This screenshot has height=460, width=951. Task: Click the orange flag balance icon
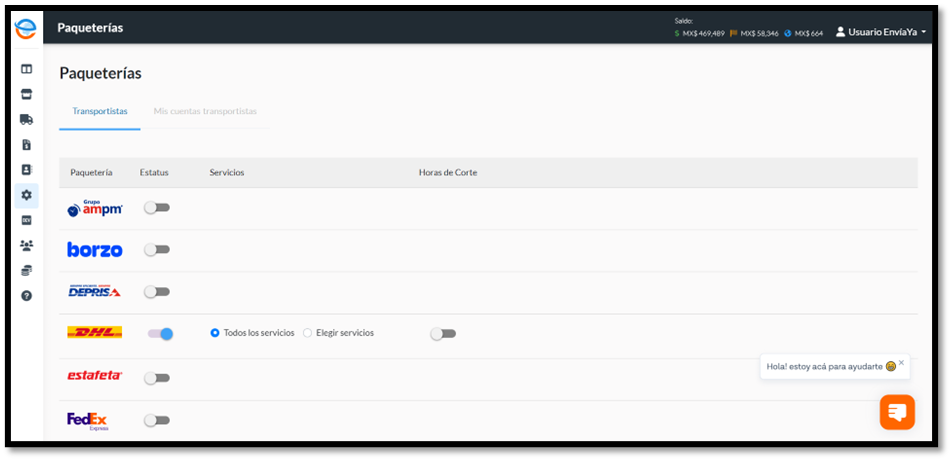(x=733, y=34)
